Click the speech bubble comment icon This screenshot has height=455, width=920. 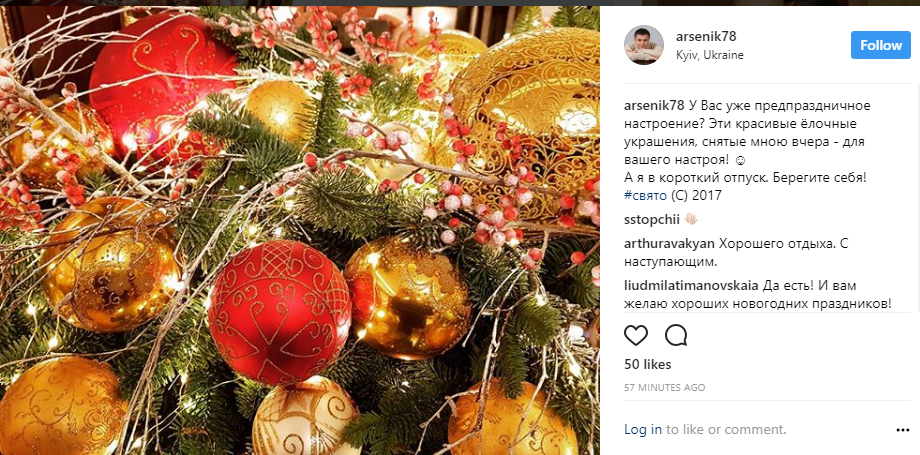(x=676, y=335)
